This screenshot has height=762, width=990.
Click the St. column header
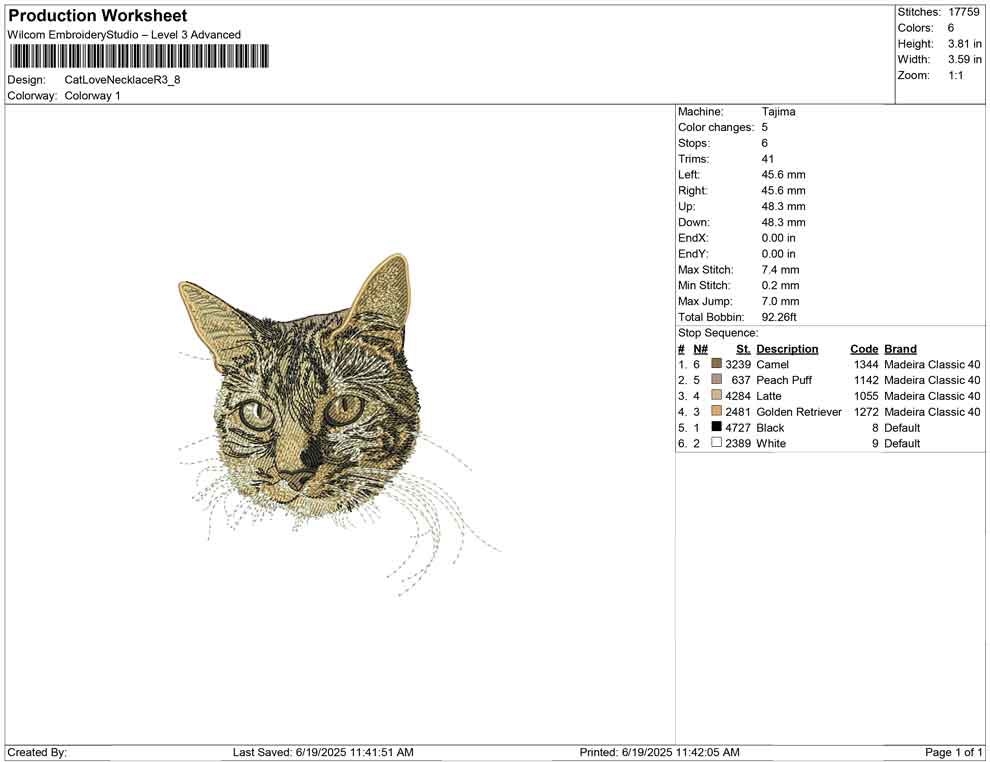tap(743, 349)
